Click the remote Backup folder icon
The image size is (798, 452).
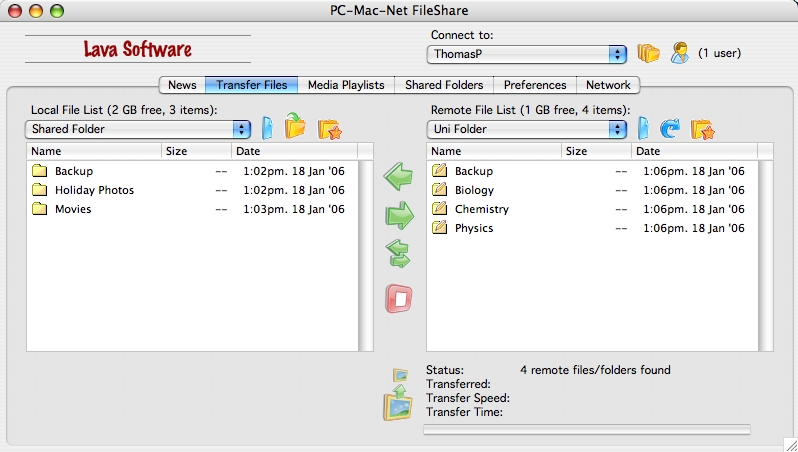coord(439,171)
